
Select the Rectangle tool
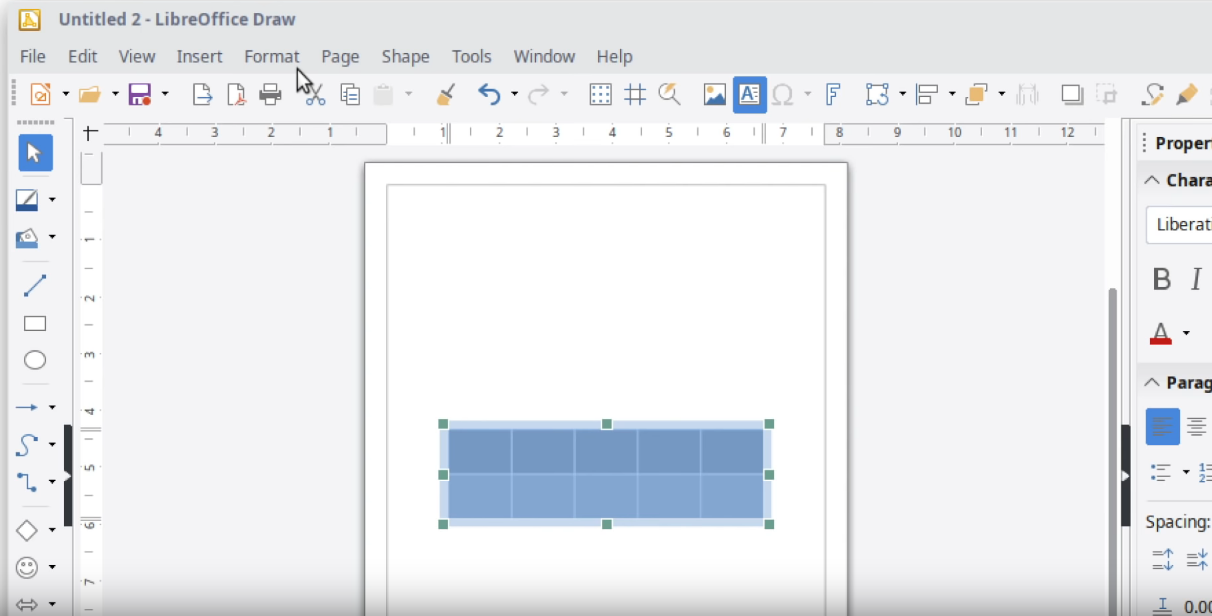(x=34, y=322)
